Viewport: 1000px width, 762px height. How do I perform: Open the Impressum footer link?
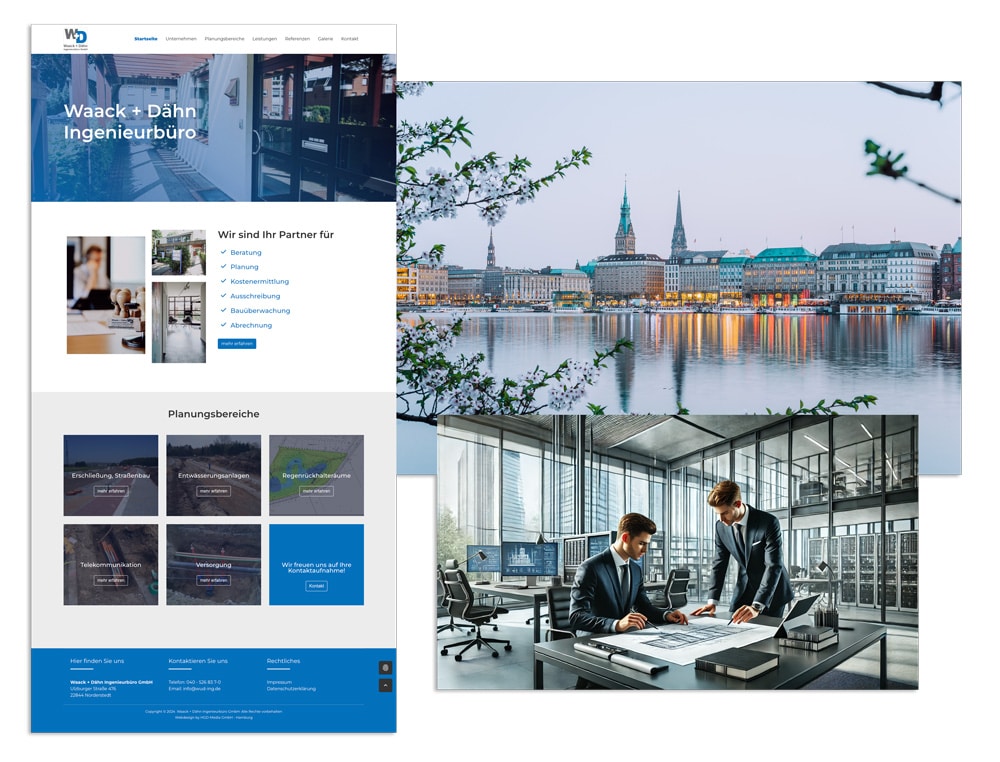click(280, 682)
